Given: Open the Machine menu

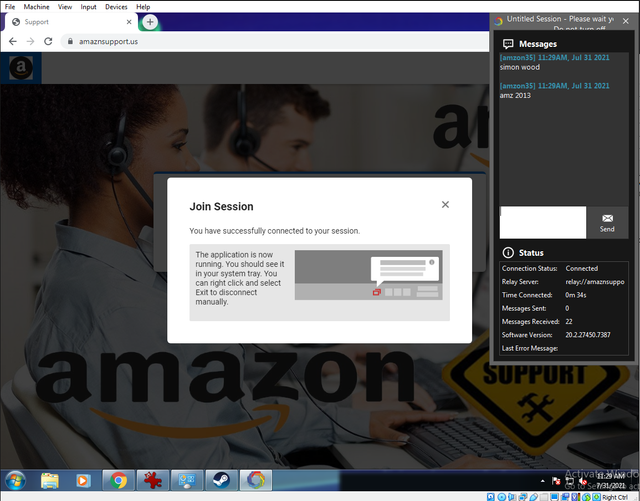Looking at the screenshot, I should tap(36, 7).
